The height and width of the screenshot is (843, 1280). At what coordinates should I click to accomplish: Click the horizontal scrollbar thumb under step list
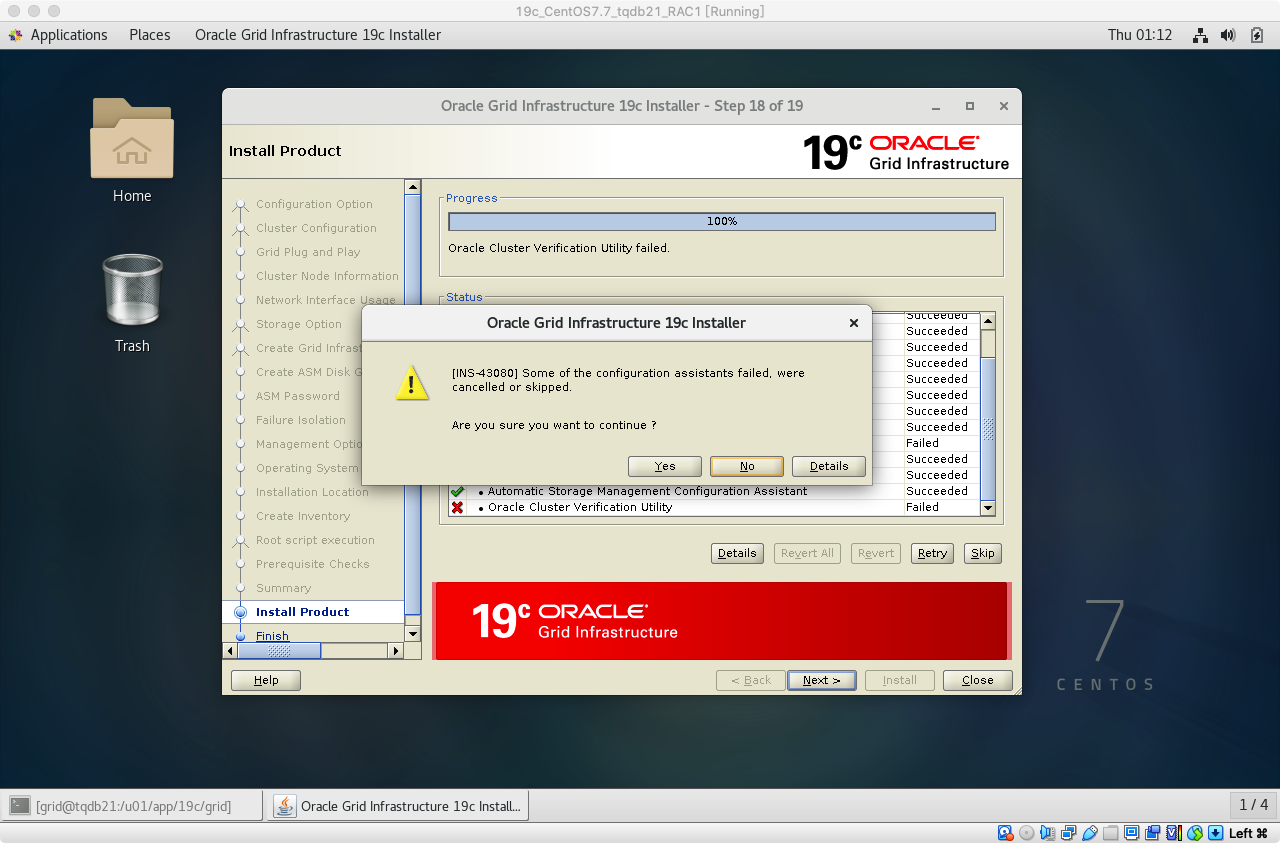click(x=279, y=651)
